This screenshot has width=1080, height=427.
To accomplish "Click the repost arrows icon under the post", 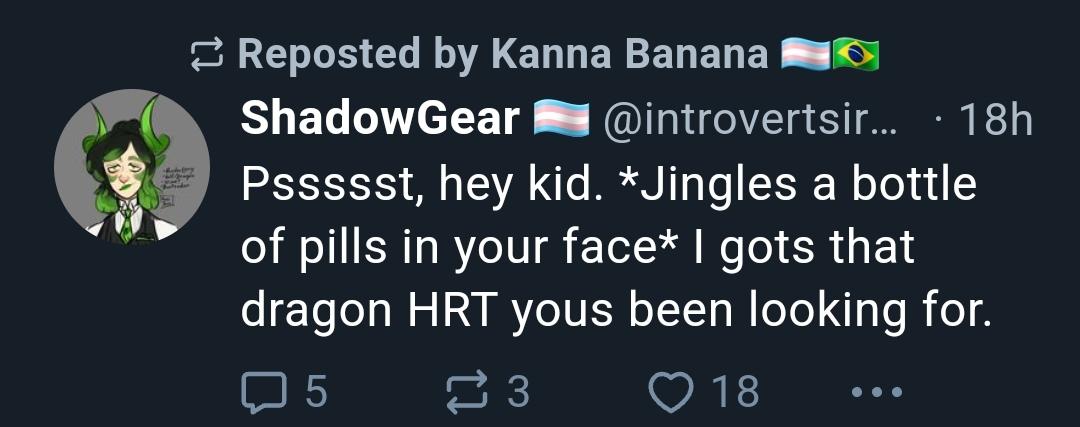I will click(469, 391).
